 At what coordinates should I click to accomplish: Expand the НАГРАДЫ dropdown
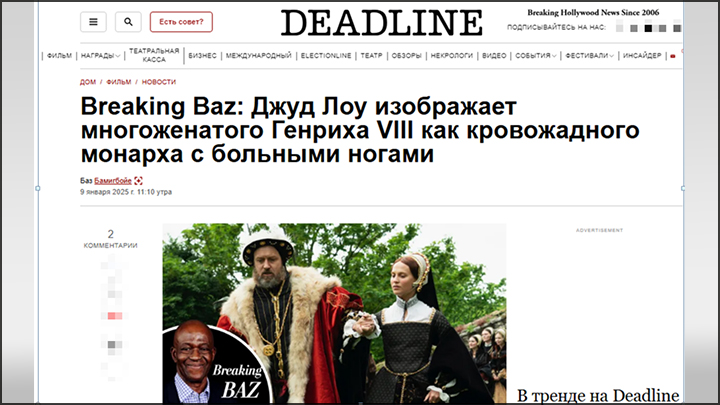coord(101,56)
